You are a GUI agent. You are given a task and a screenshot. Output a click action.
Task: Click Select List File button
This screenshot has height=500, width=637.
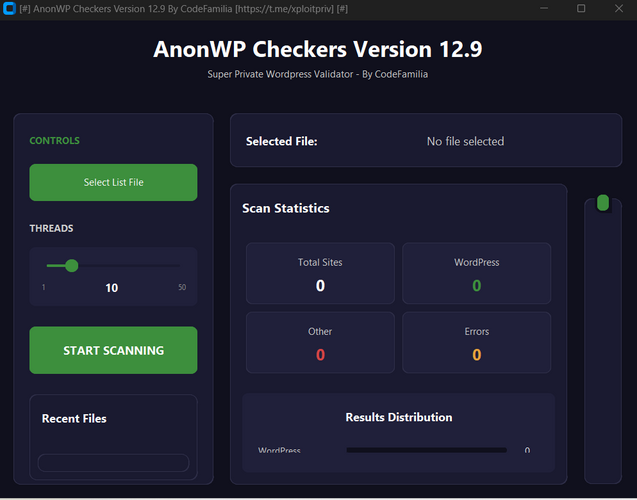click(113, 182)
